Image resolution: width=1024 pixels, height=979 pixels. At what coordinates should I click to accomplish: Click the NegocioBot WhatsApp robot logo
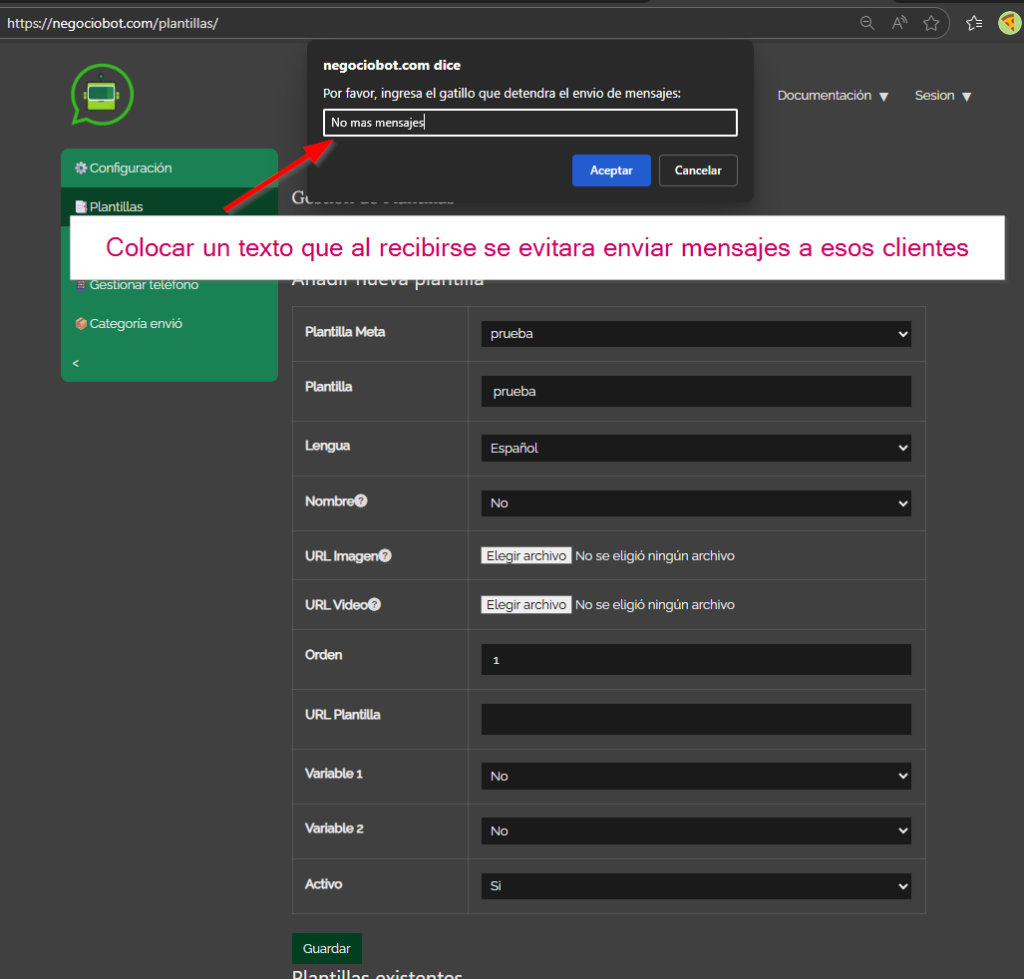101,95
